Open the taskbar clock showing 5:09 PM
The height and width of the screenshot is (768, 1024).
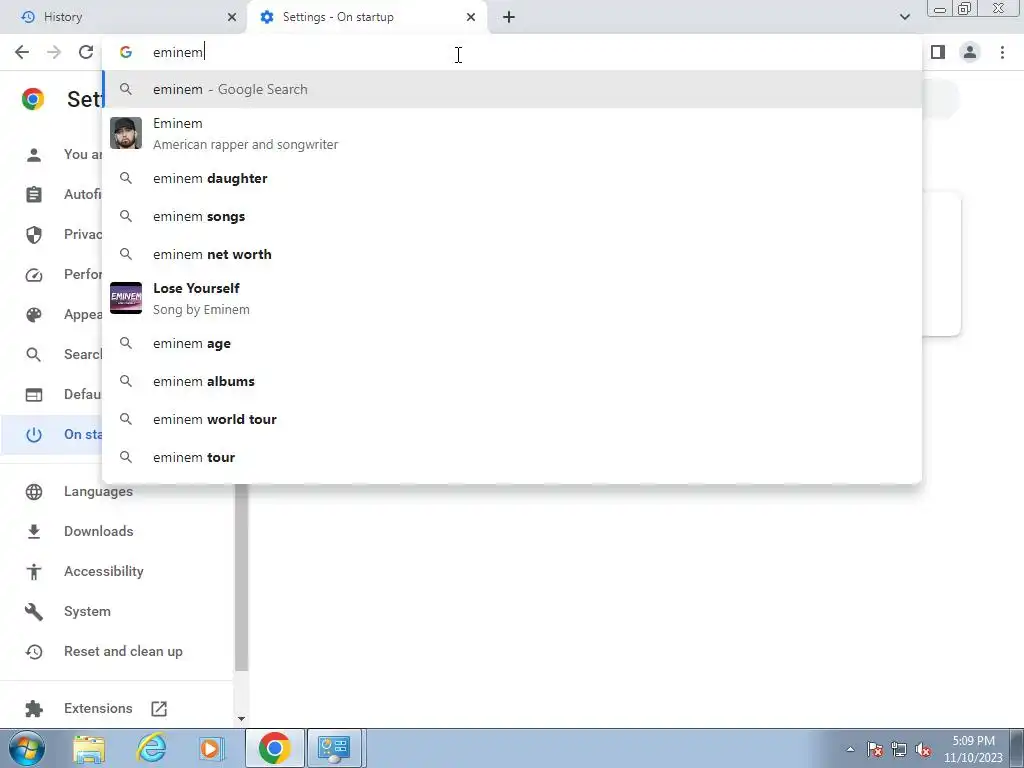(x=973, y=749)
